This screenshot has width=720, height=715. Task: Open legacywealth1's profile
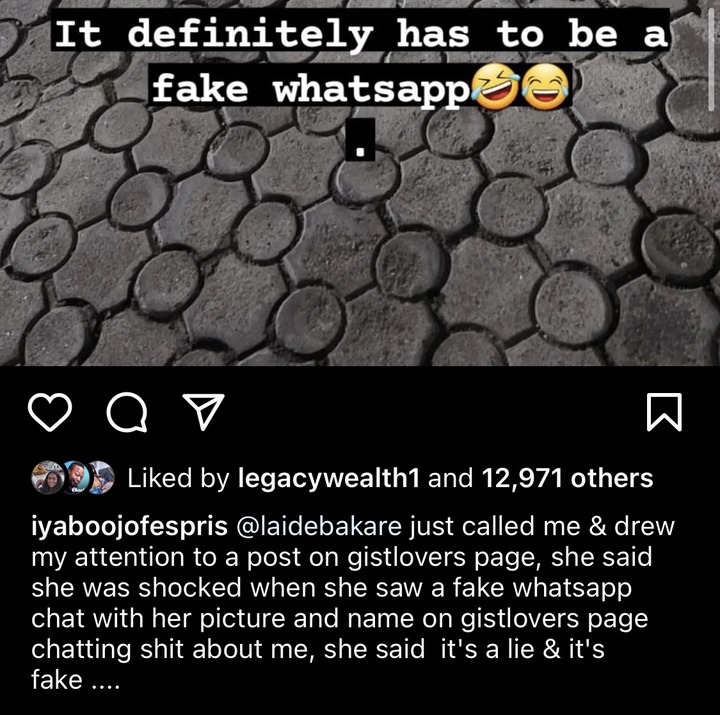(x=329, y=479)
